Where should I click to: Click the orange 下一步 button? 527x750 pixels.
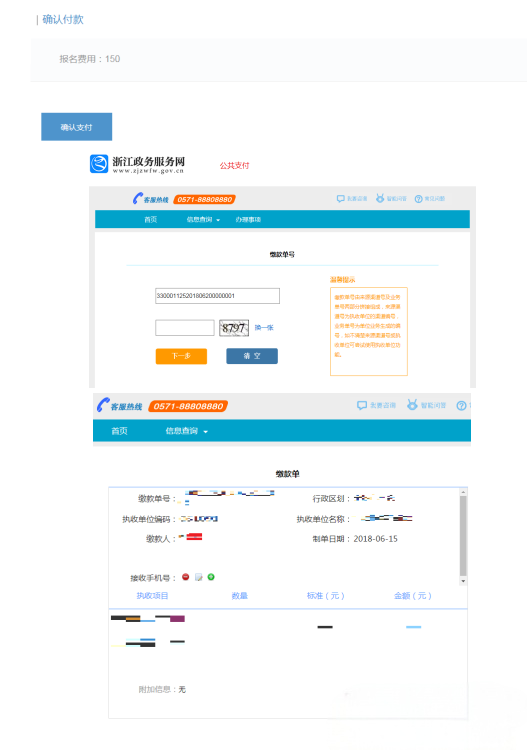(x=181, y=356)
